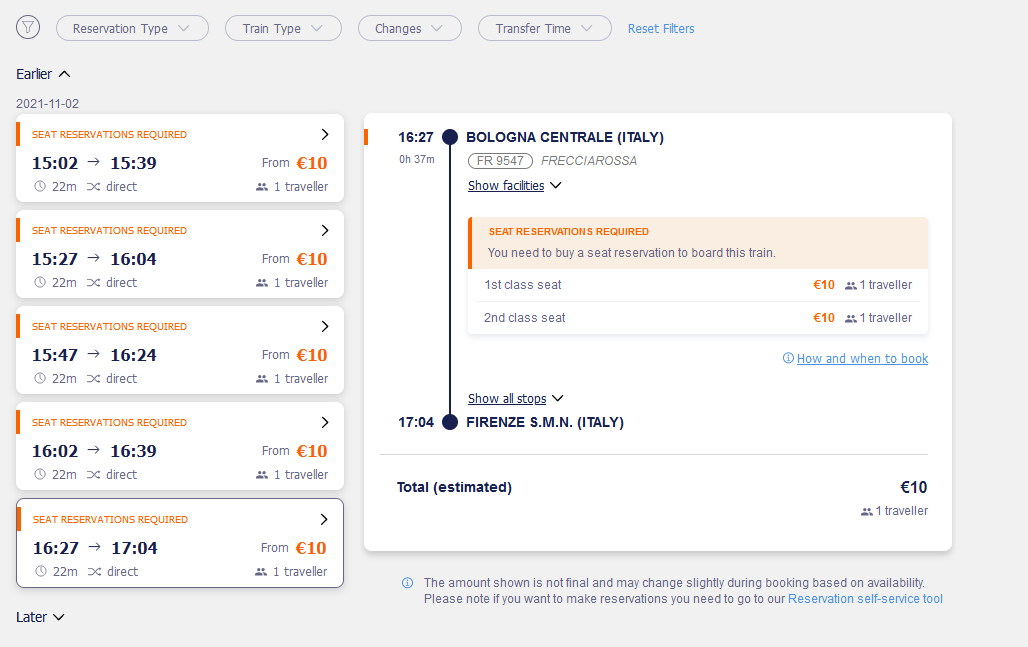Expand Show all stops list

[516, 399]
